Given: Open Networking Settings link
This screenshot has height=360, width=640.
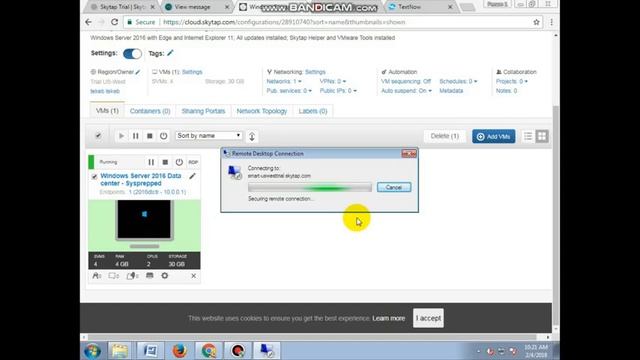Looking at the screenshot, I should point(315,72).
